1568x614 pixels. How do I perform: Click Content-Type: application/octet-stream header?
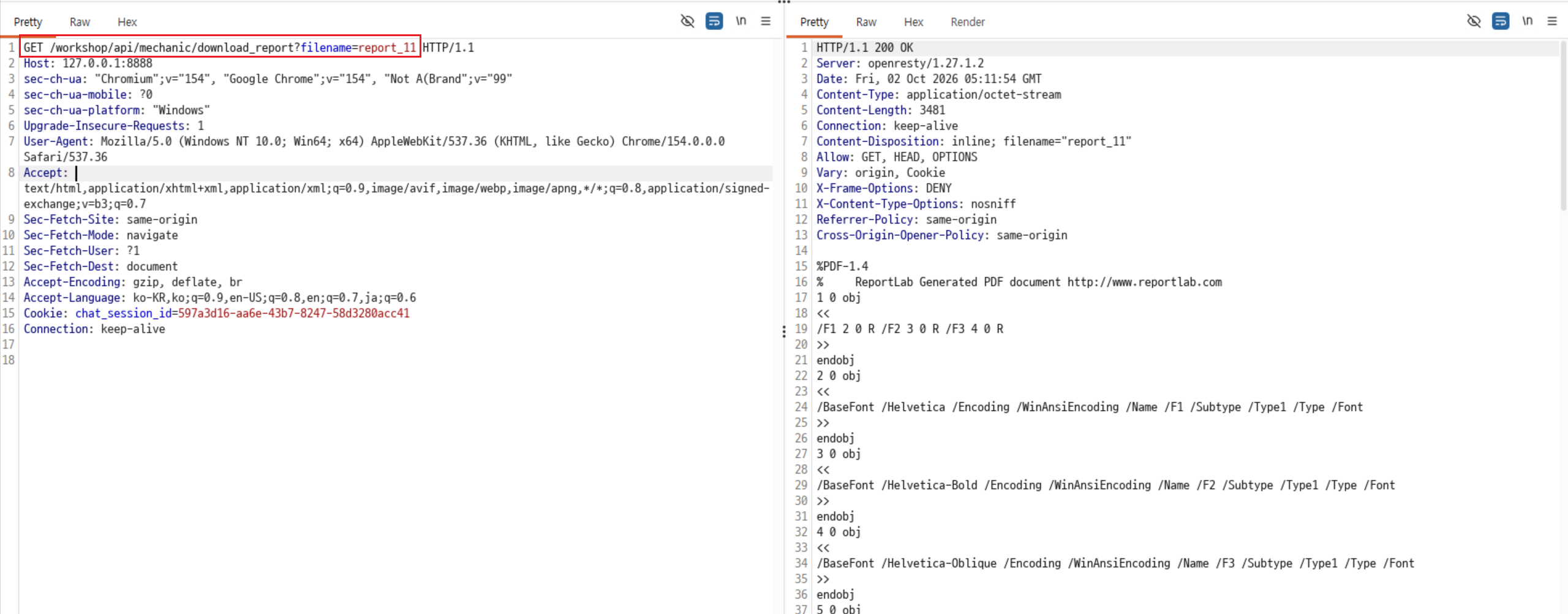coord(938,94)
